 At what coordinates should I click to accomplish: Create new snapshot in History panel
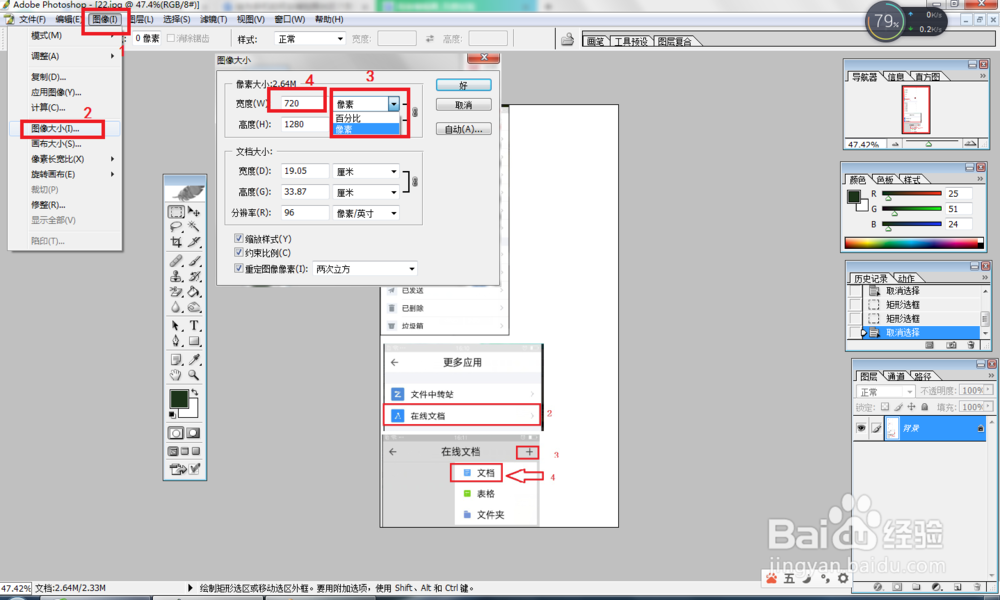[x=952, y=345]
